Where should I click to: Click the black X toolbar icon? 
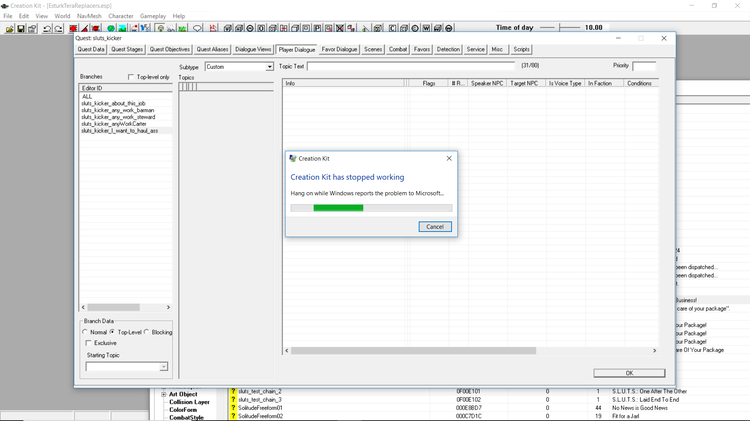340,29
